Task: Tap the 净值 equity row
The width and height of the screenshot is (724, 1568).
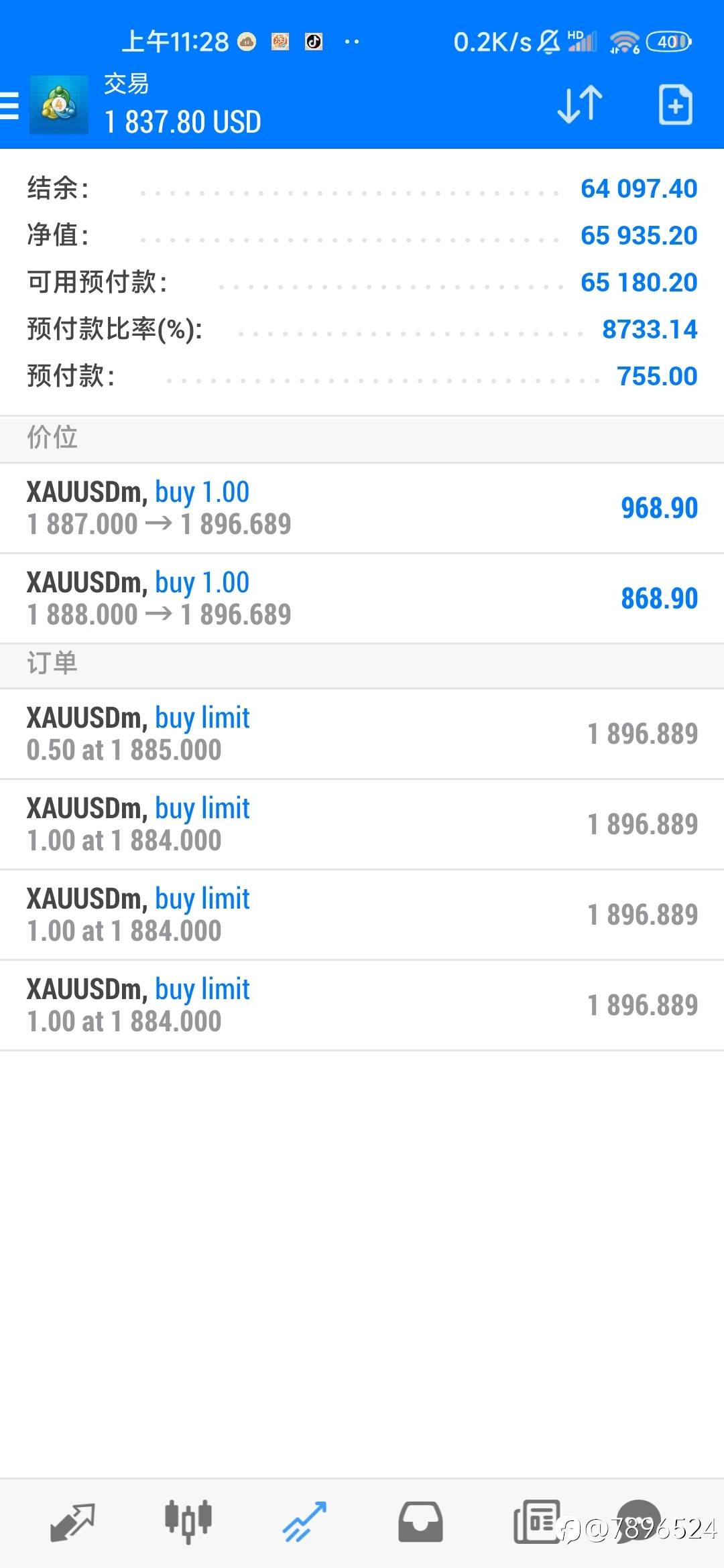Action: click(x=362, y=236)
